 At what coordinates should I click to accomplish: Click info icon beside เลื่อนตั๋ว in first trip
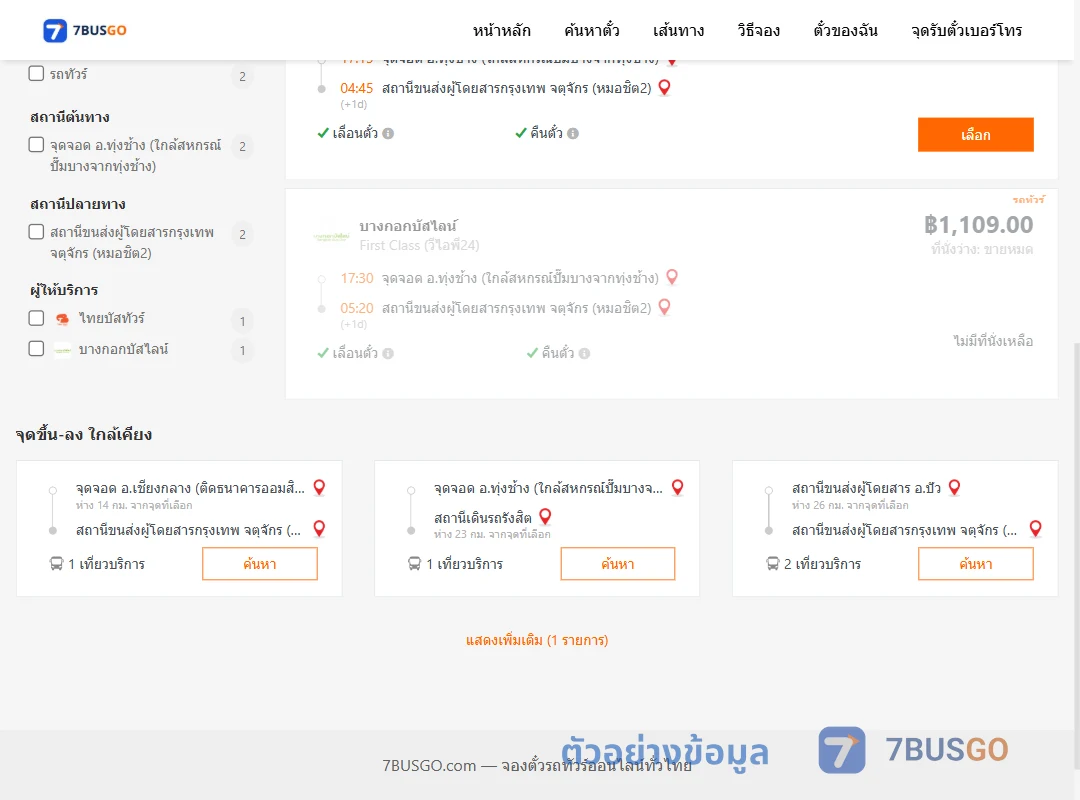click(x=388, y=134)
